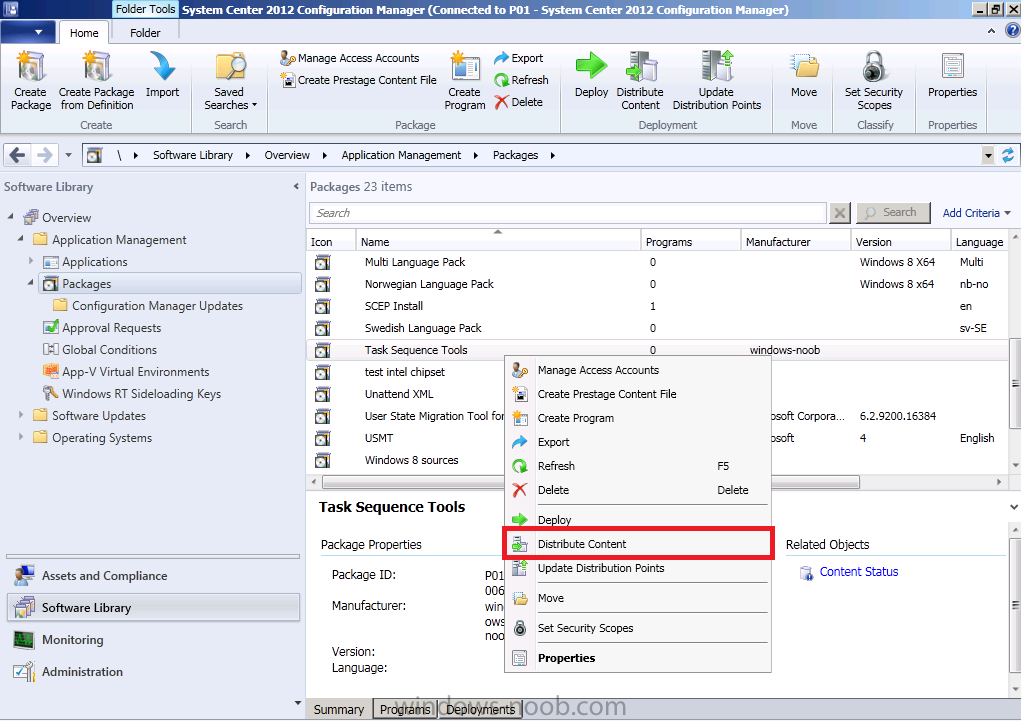Viewport: 1021px width, 721px height.
Task: Click the package Search input field
Action: click(568, 213)
